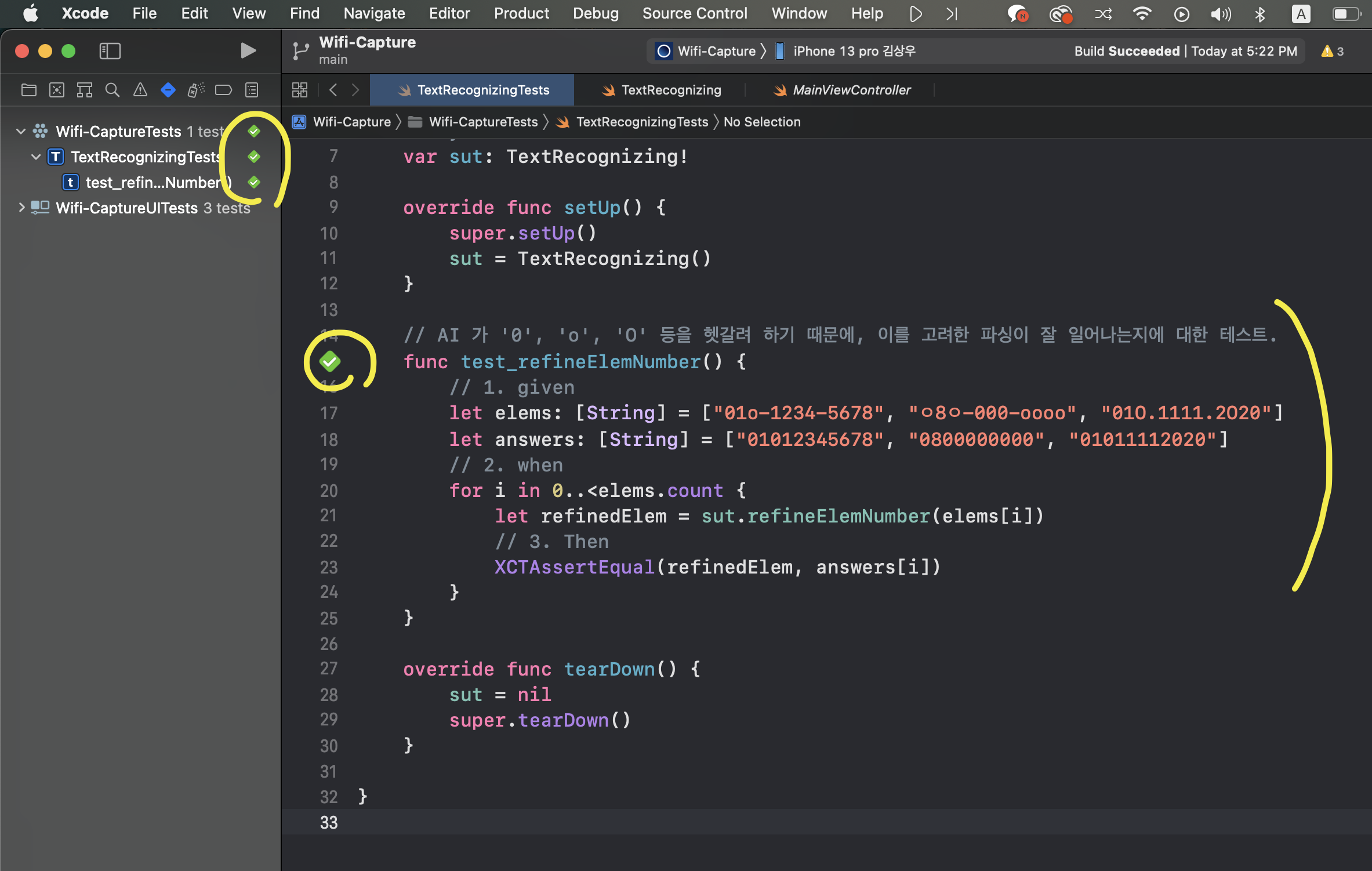
Task: Go back in editor history
Action: point(333,90)
